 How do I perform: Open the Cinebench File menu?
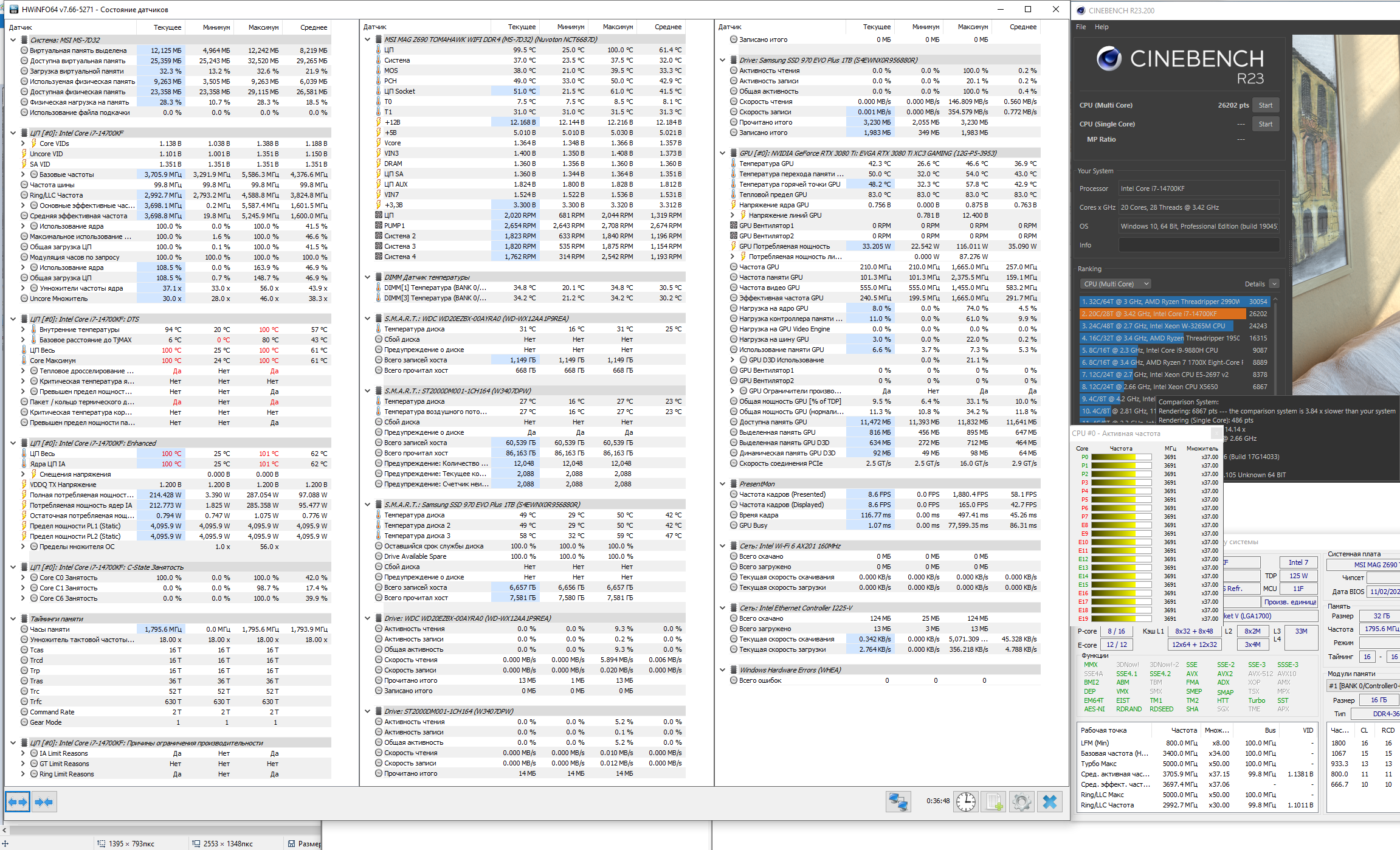click(x=1080, y=27)
